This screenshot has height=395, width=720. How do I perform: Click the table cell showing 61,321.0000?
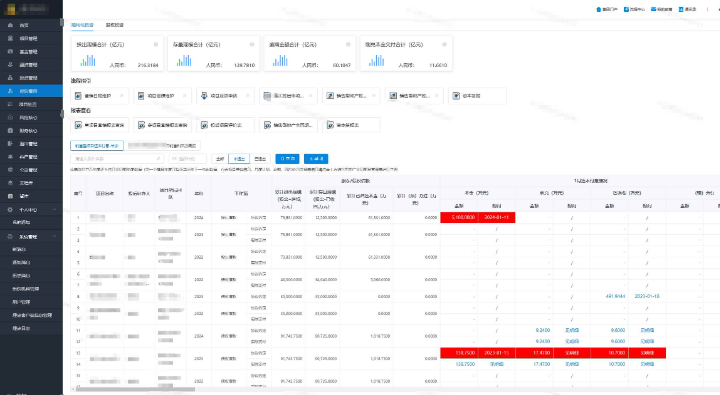coord(367,257)
